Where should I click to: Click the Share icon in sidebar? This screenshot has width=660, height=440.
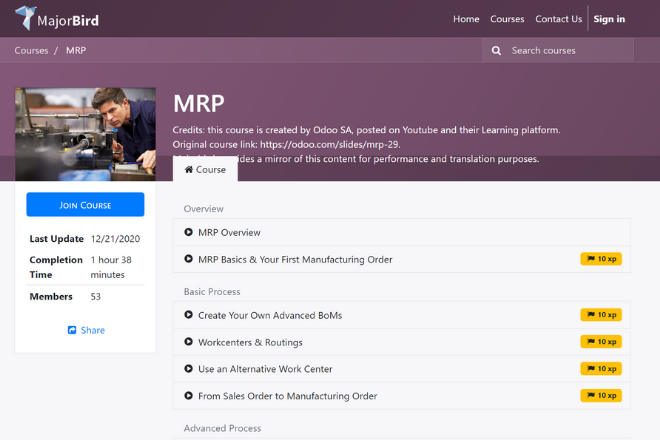(x=72, y=330)
